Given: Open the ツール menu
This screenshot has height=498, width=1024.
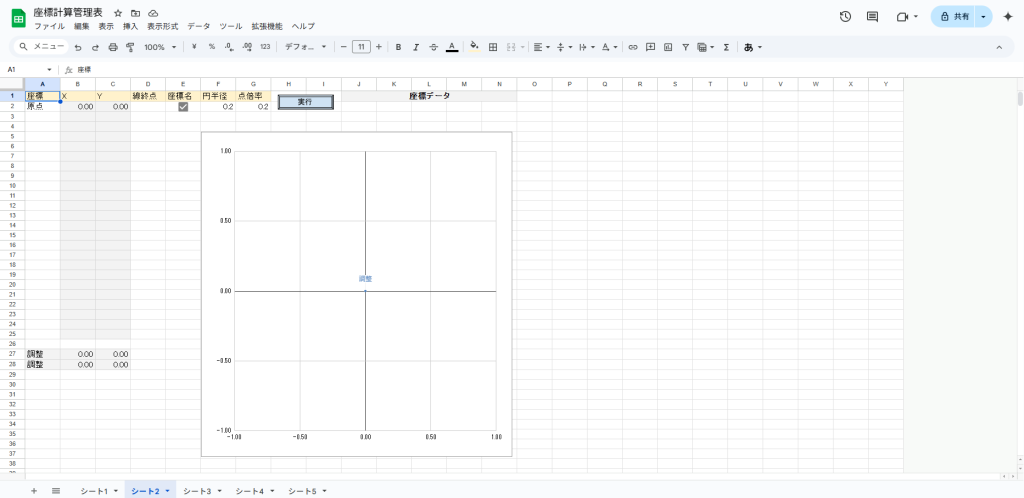Looking at the screenshot, I should tap(231, 27).
